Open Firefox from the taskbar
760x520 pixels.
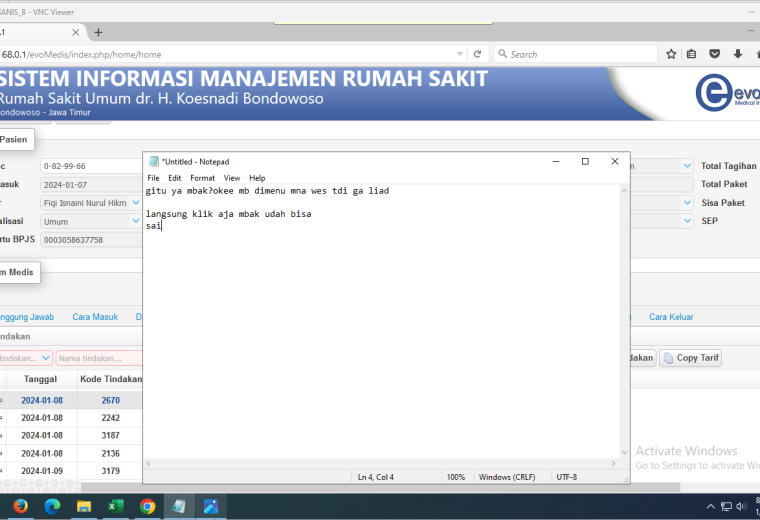point(20,506)
